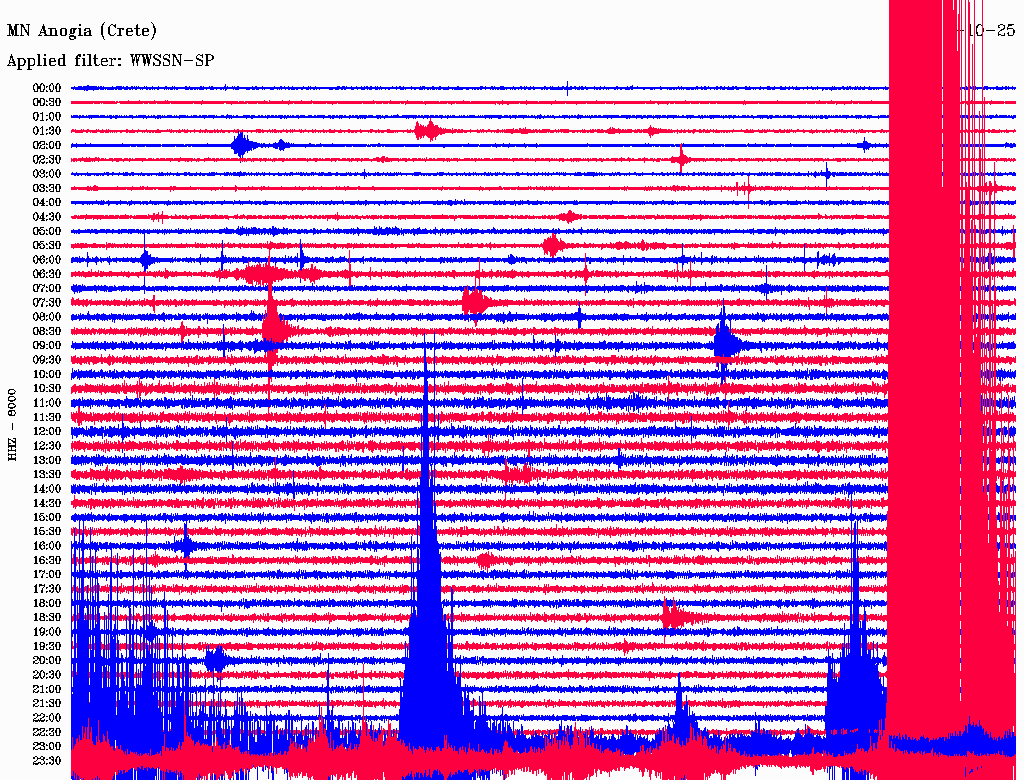Select the 20:30 time label
This screenshot has height=780, width=1024.
[x=47, y=675]
